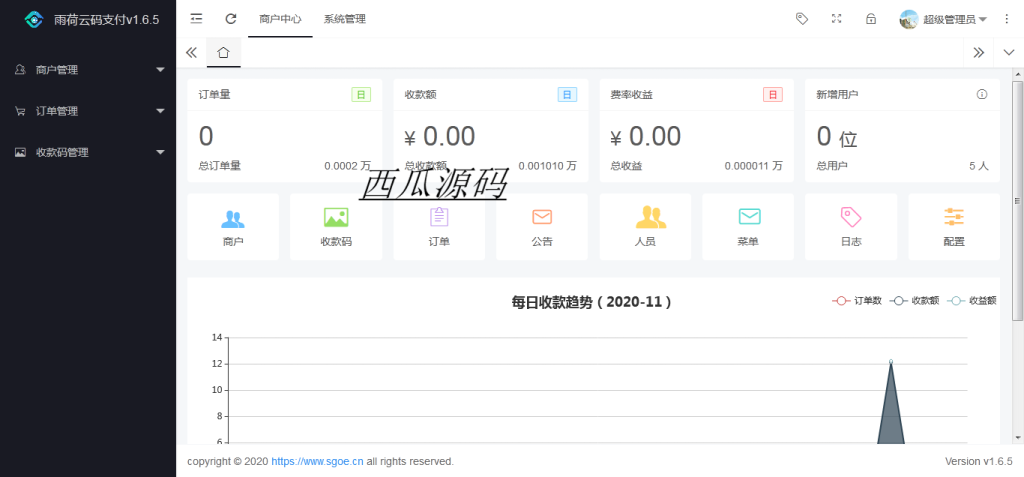Click the blue 日 badge on 收款额
Viewport: 1024px width, 477px height.
(x=567, y=95)
